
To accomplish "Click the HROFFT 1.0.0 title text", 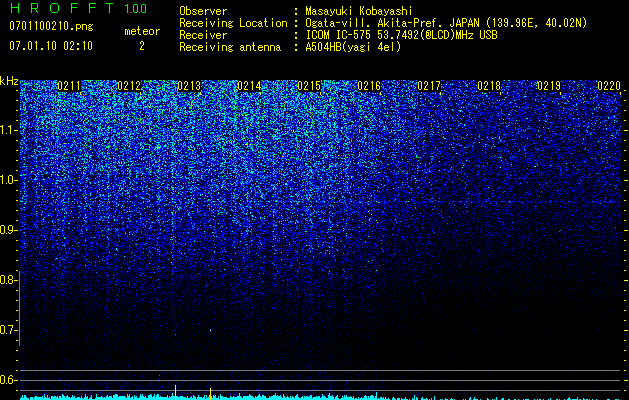I will coord(78,8).
